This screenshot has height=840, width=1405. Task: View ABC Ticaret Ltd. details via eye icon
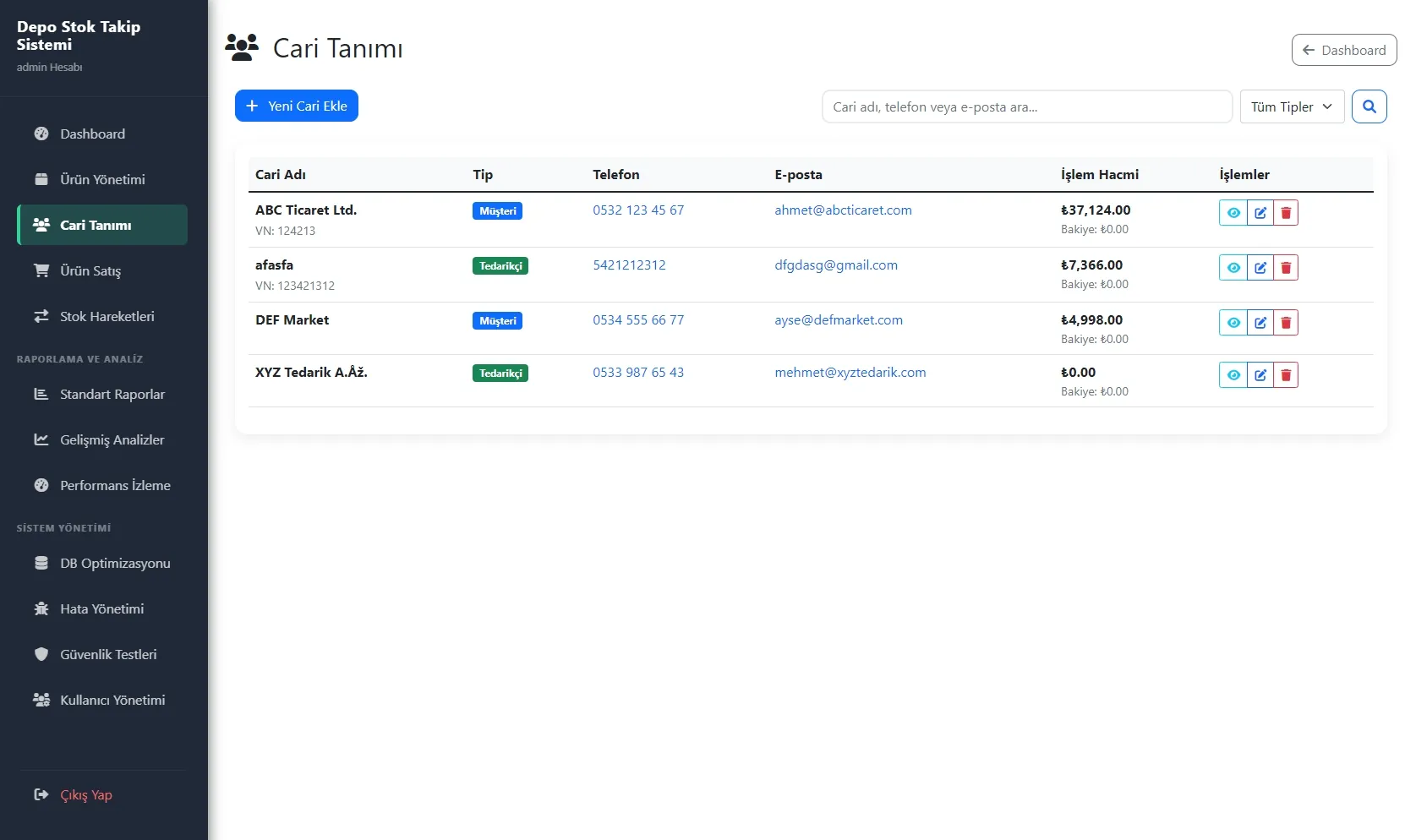[1233, 213]
